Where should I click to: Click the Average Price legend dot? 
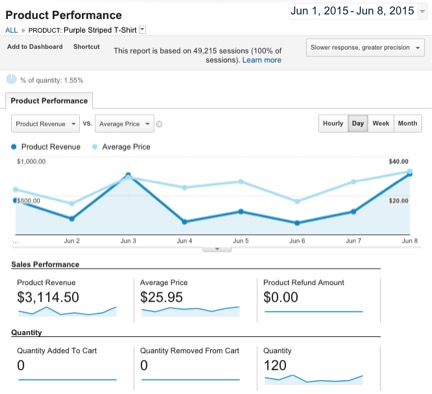[95, 147]
